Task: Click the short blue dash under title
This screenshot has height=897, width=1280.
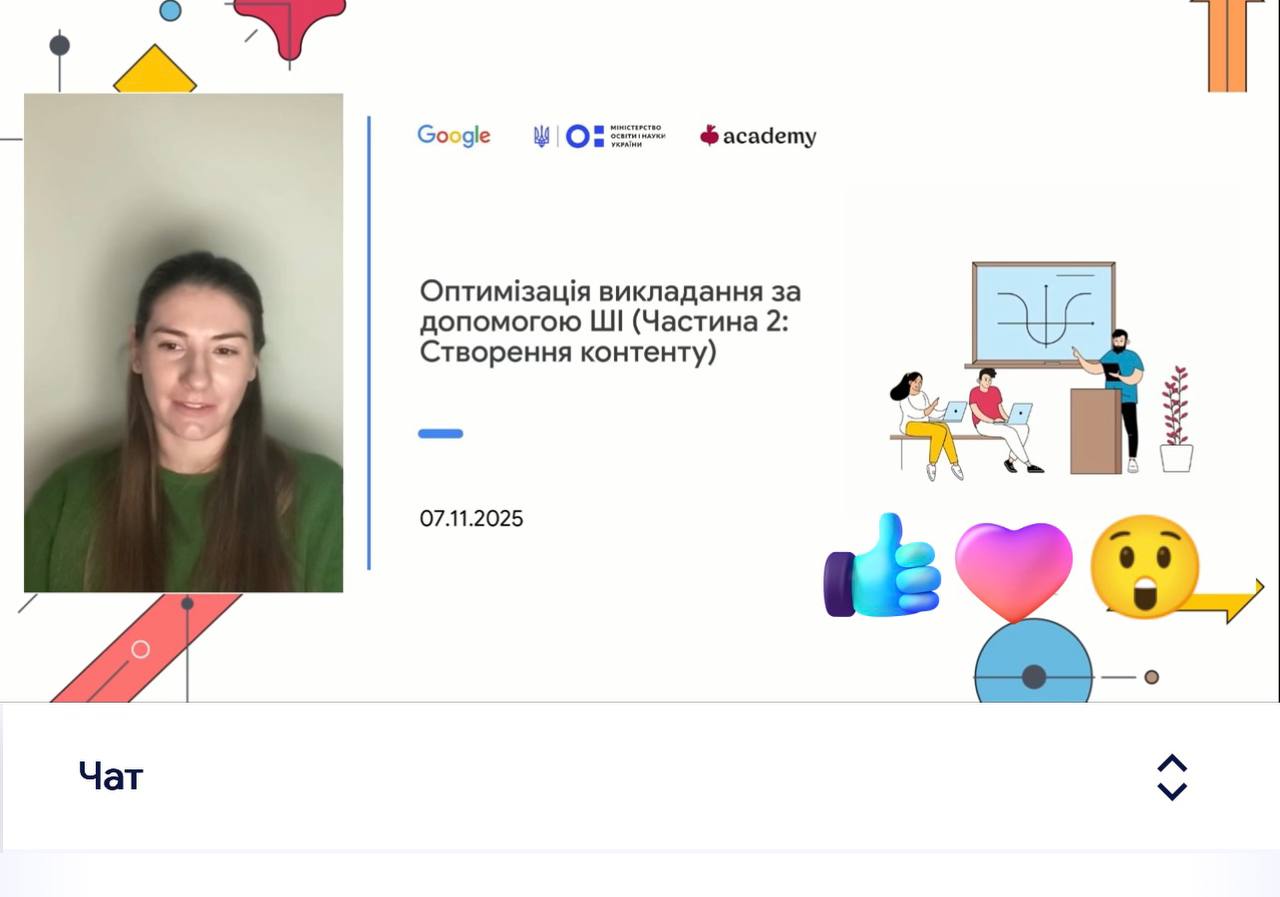Action: [440, 434]
